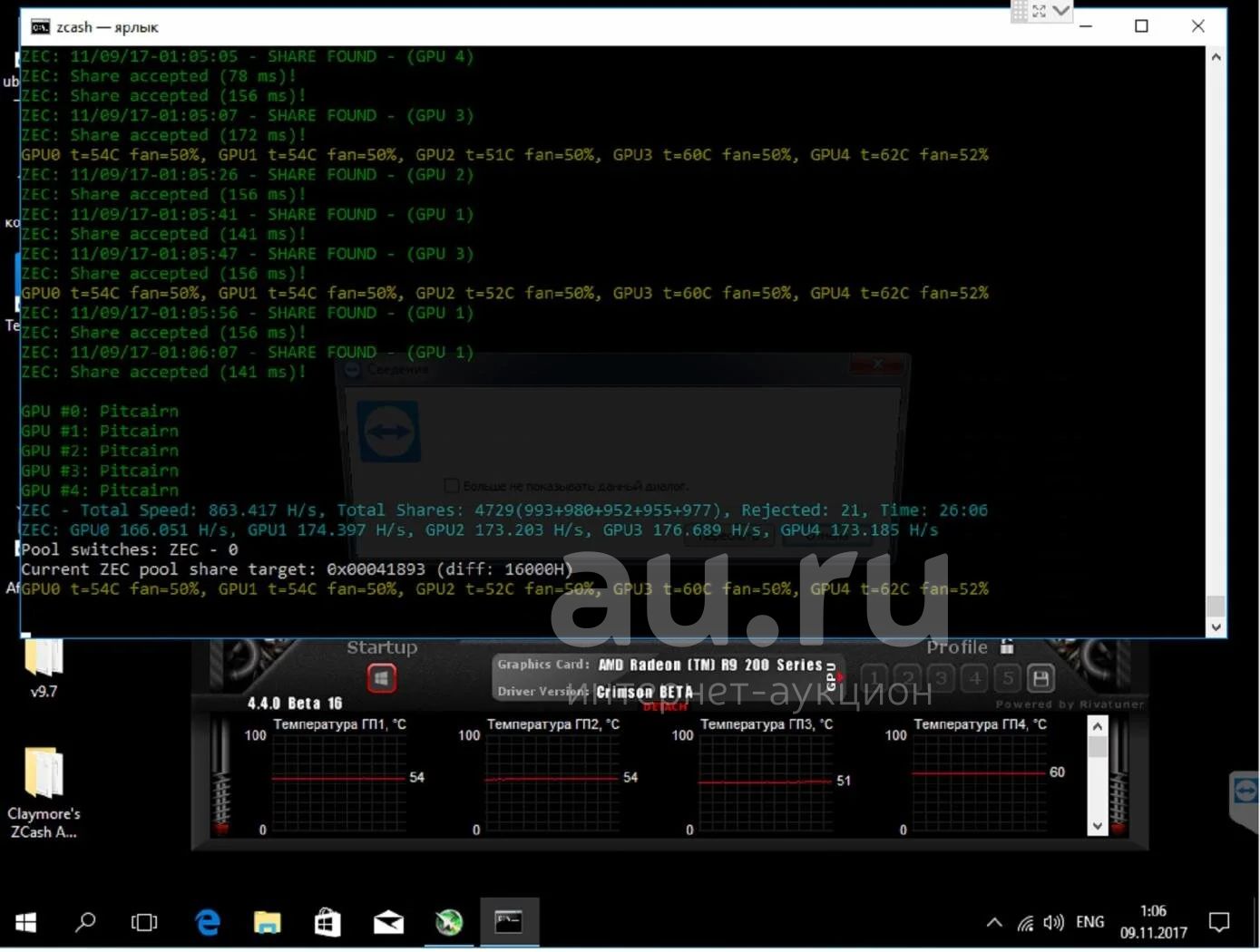
Task: Click the Afterburner graph scrollbar up arrow
Action: tap(1098, 726)
